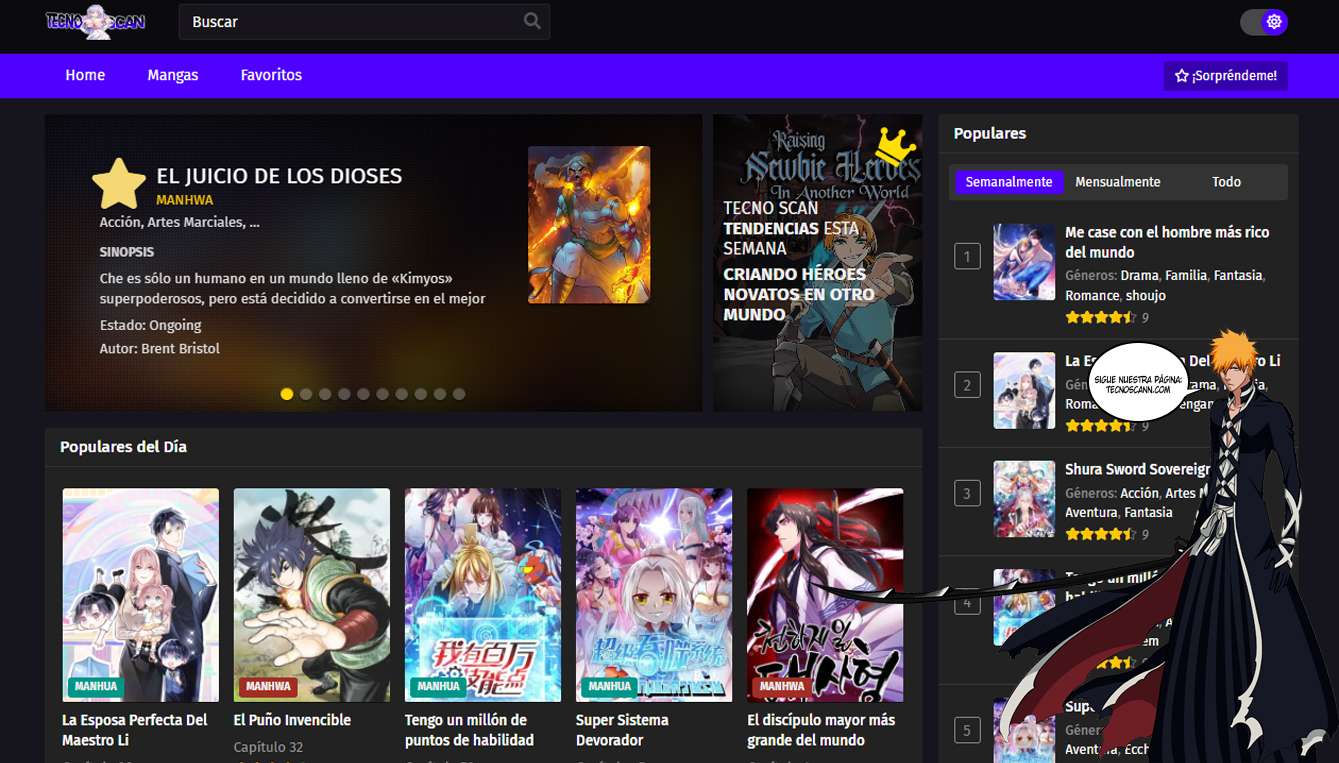Open El Puño Invencible cover thumbnail
The height and width of the screenshot is (763, 1339).
(x=311, y=594)
